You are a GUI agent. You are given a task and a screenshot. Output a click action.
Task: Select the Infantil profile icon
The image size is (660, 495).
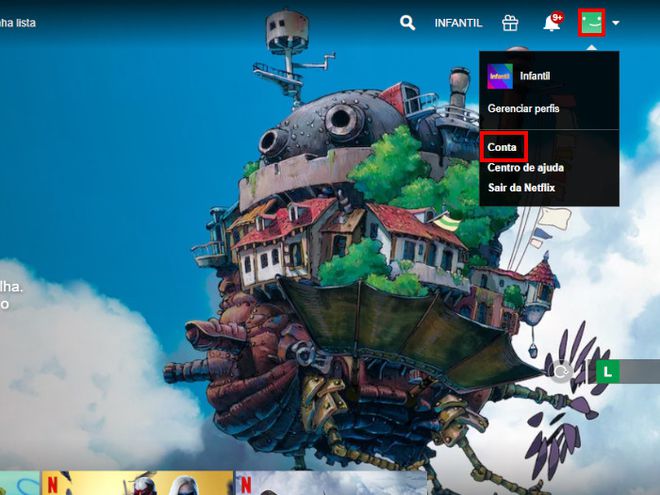point(500,76)
